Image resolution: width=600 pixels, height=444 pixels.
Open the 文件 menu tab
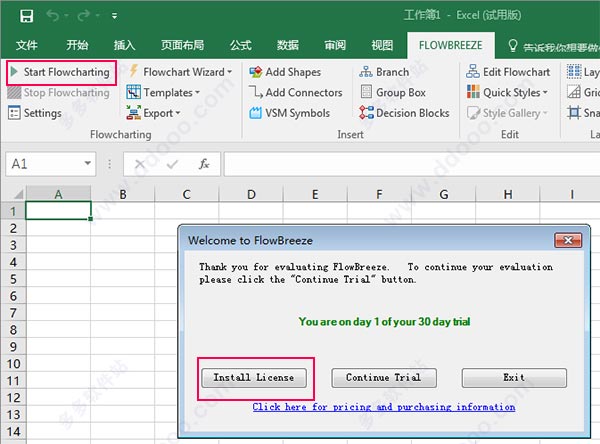26,45
